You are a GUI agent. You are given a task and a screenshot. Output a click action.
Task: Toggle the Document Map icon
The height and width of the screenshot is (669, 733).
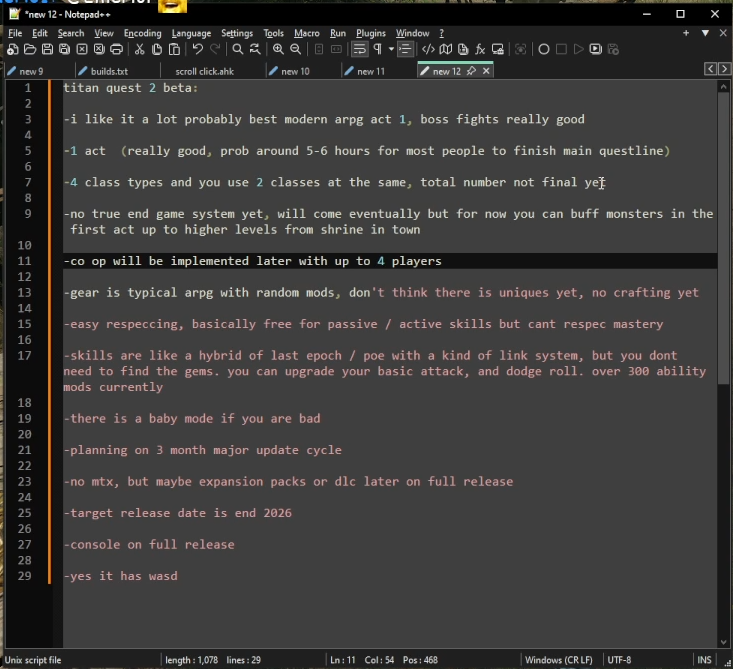click(446, 49)
